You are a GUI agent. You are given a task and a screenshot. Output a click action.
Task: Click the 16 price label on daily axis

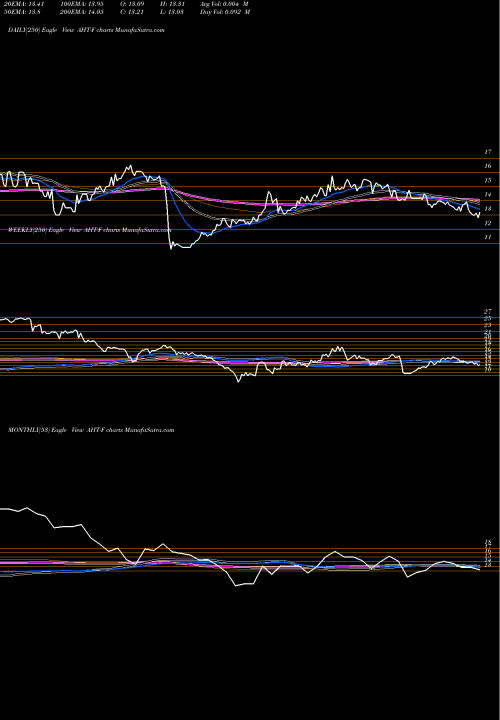pyautogui.click(x=488, y=166)
